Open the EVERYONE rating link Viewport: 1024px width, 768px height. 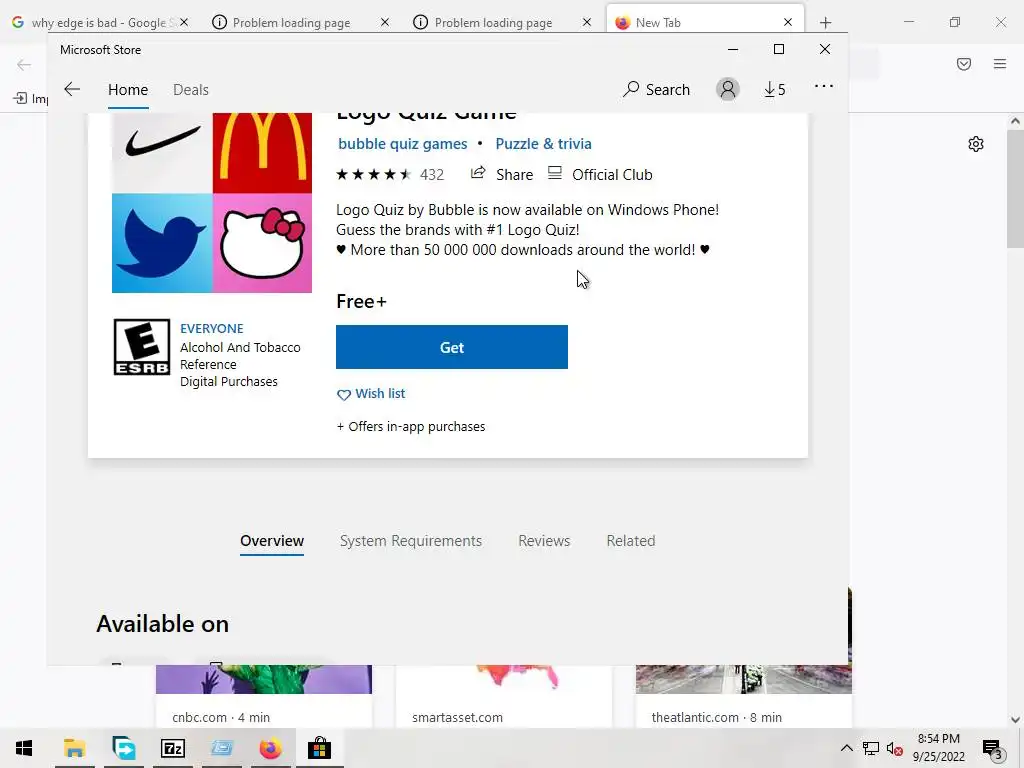[212, 328]
